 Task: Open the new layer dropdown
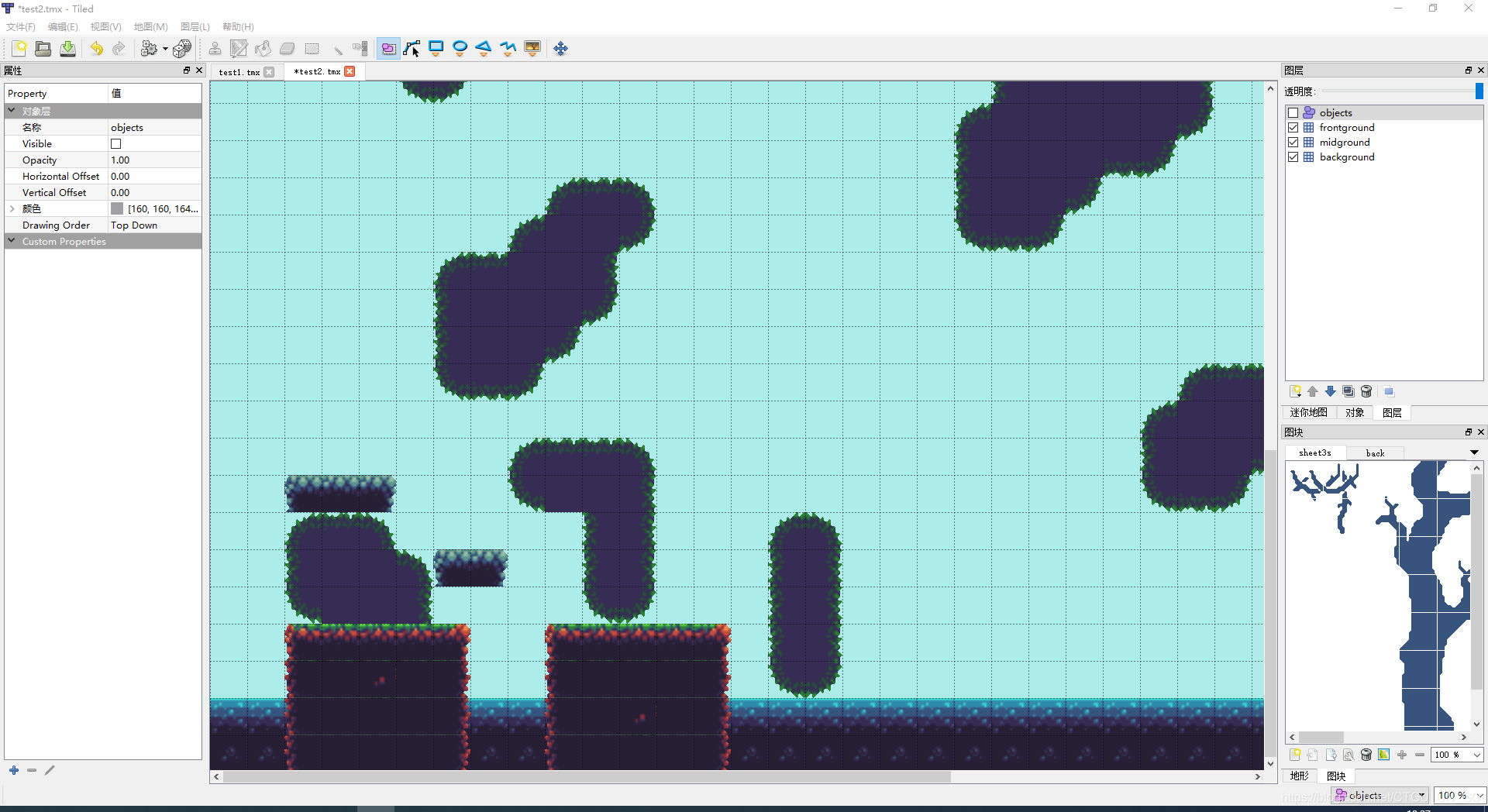(1295, 391)
